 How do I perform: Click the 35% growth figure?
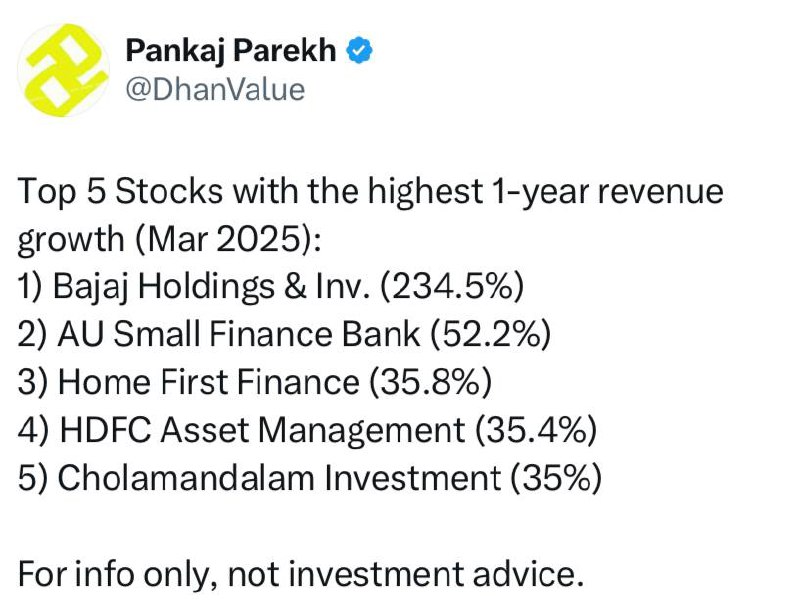556,478
